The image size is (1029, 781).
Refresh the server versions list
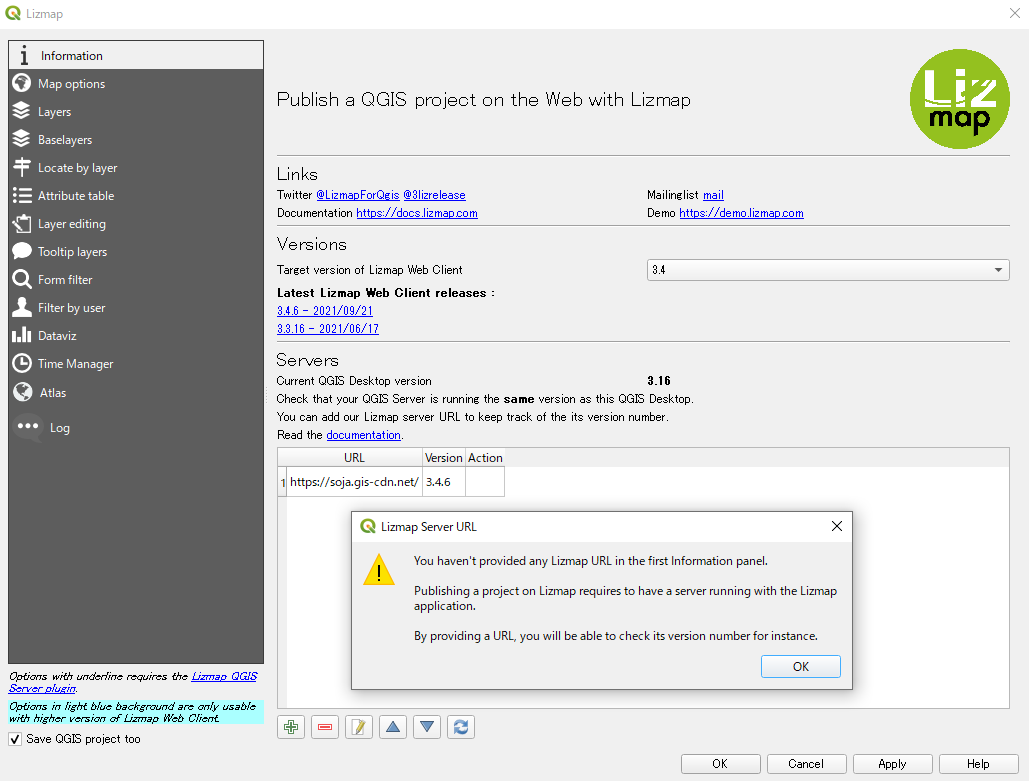[460, 727]
